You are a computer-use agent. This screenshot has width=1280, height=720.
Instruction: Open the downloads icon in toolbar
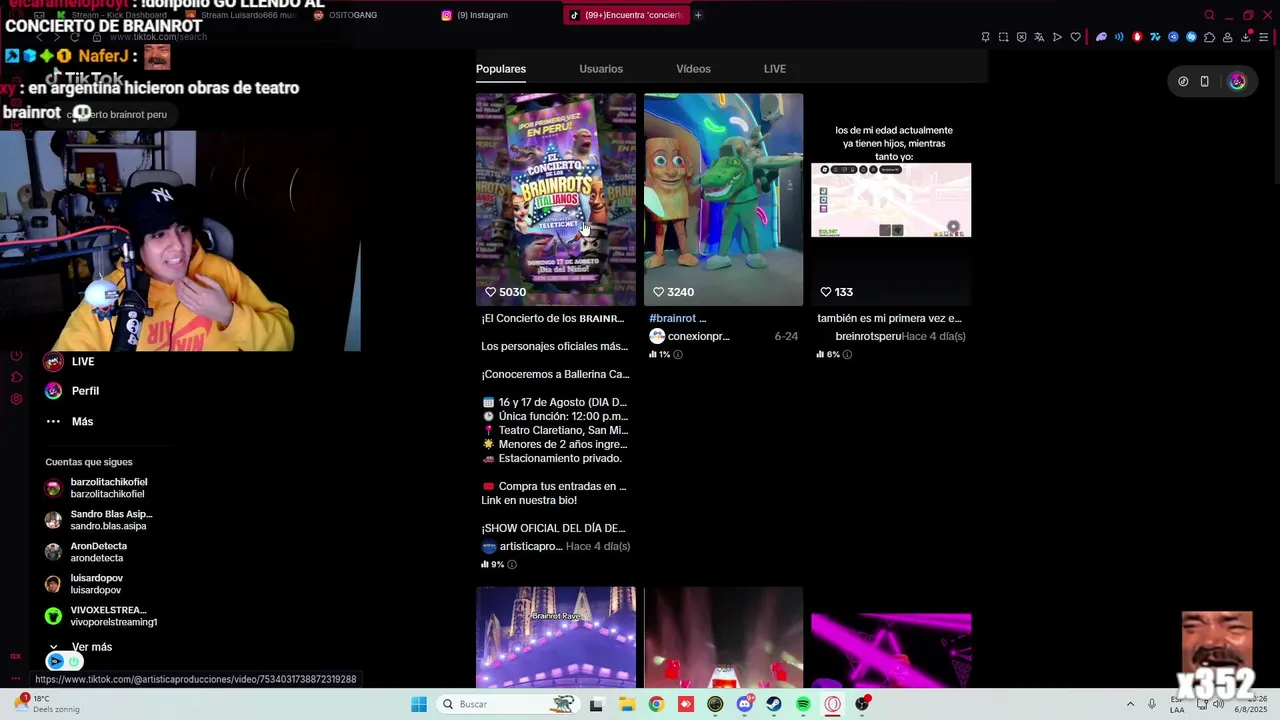(1246, 37)
